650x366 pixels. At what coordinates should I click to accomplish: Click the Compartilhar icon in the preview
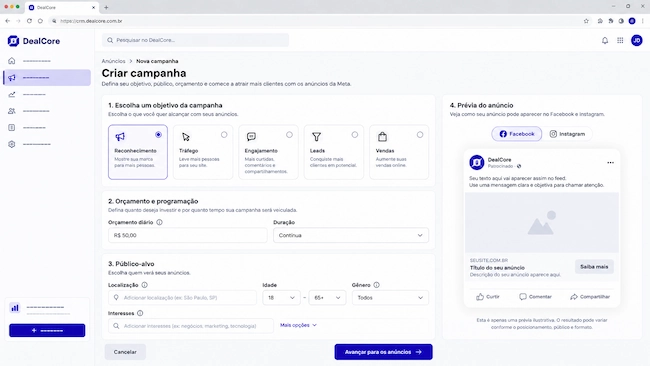click(574, 297)
